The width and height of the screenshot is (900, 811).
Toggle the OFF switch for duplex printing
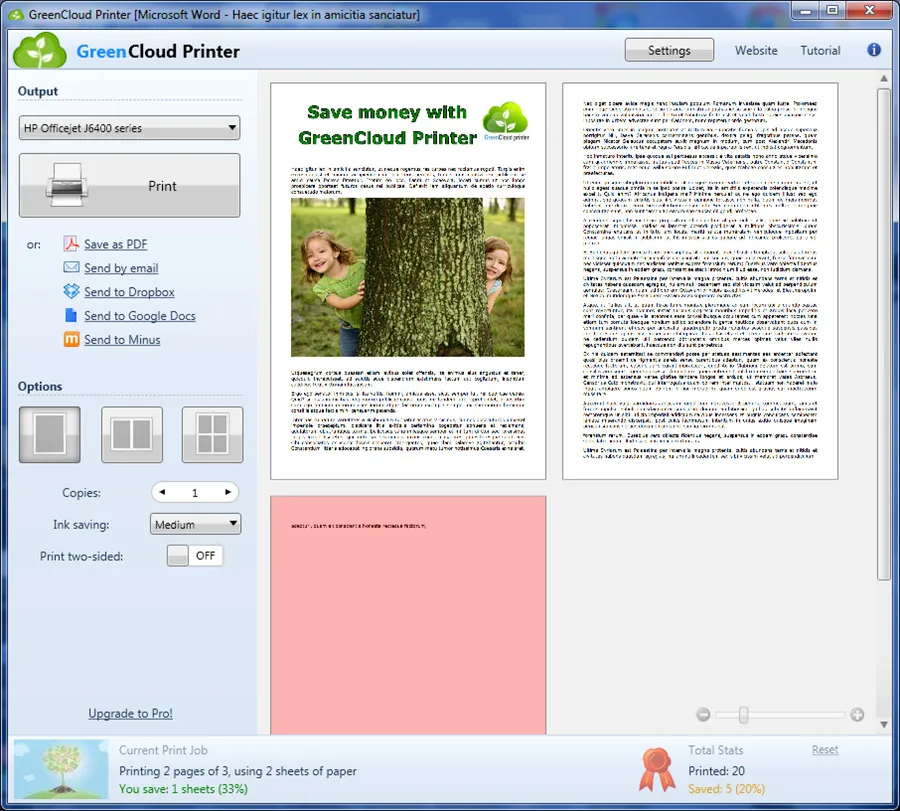point(194,555)
